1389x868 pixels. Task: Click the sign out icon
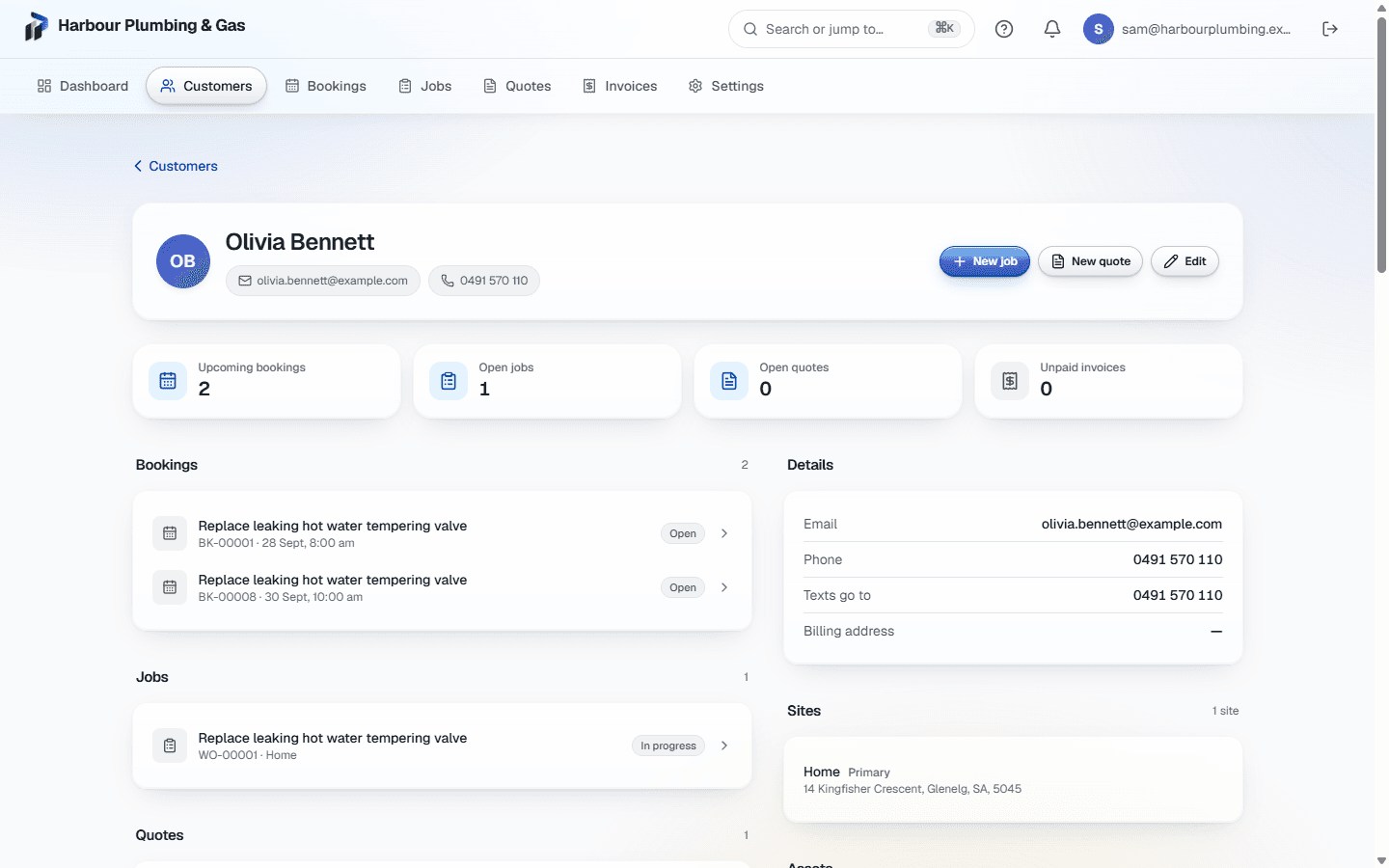click(1330, 29)
